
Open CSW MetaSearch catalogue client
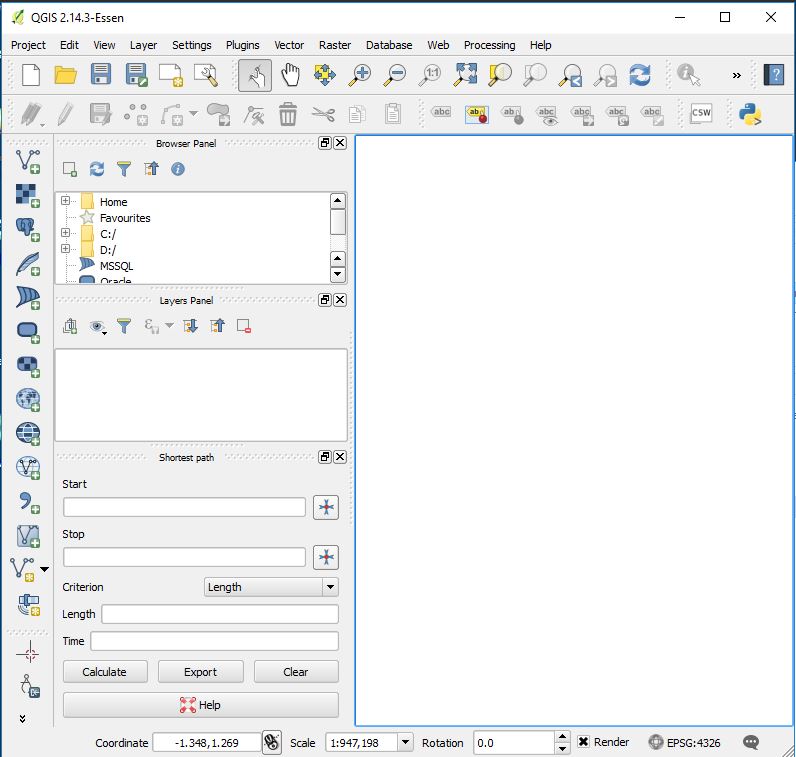(x=701, y=113)
